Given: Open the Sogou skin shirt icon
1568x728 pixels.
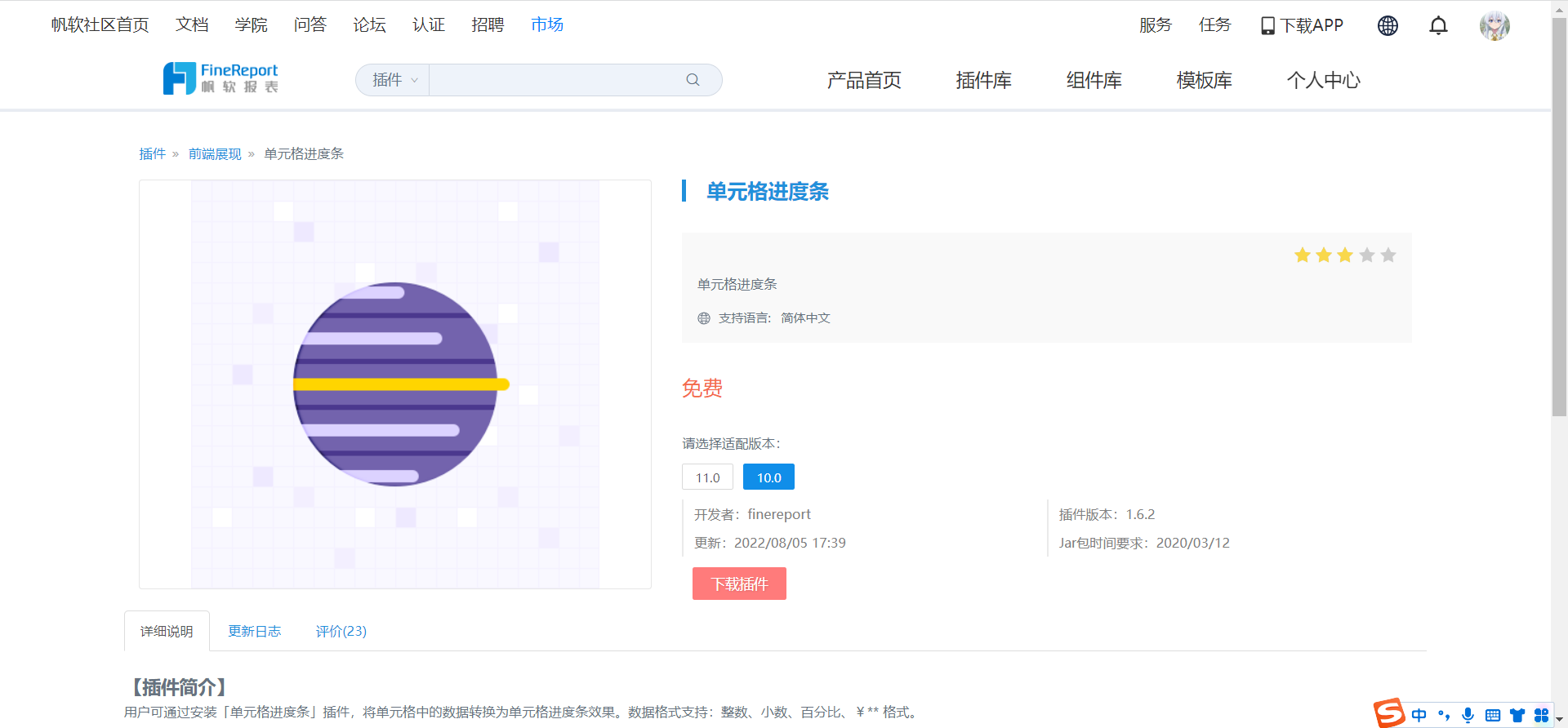Looking at the screenshot, I should 1517,715.
